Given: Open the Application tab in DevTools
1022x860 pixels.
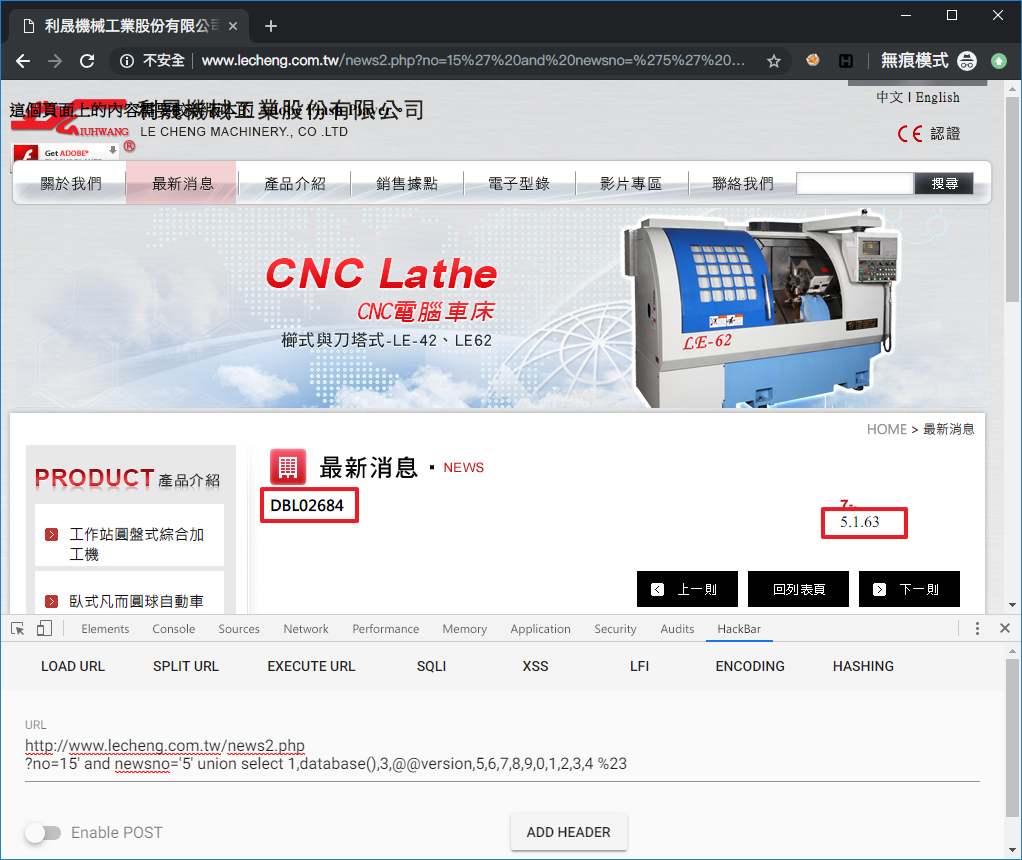Looking at the screenshot, I should pyautogui.click(x=540, y=629).
